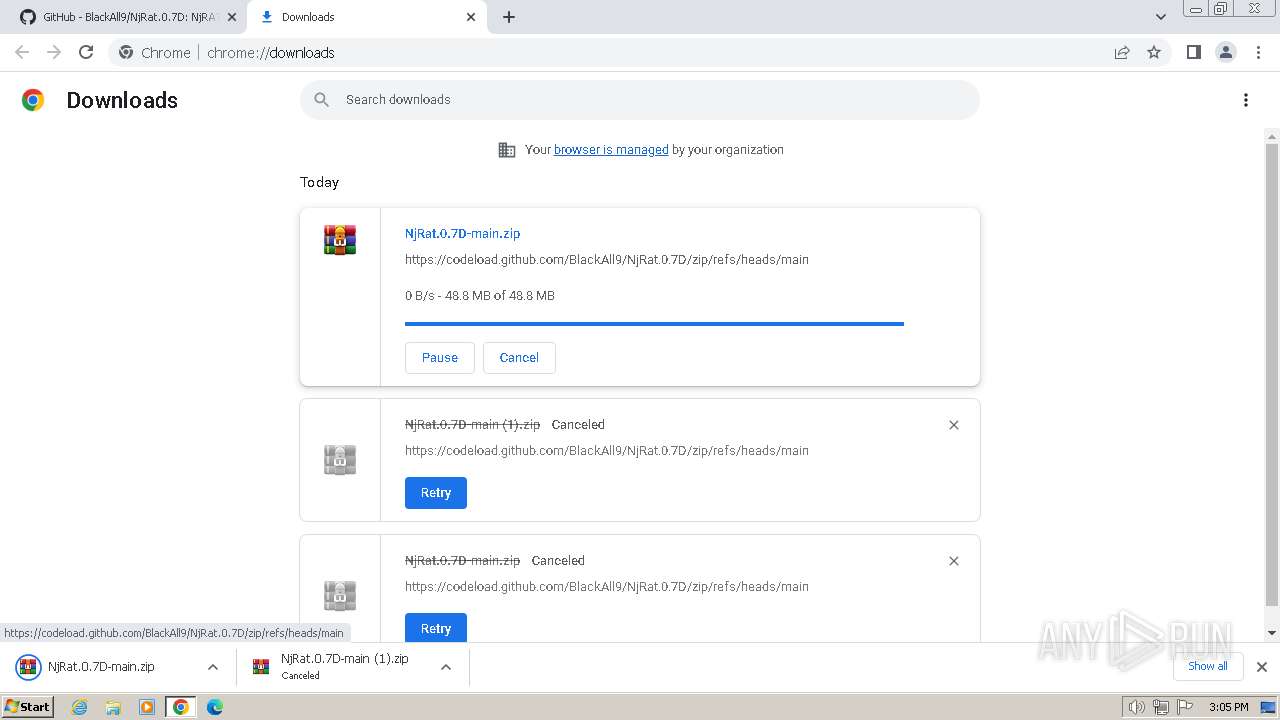The height and width of the screenshot is (720, 1280).
Task: Pause the NjRat.0.7D-main.zip download
Action: [x=440, y=357]
